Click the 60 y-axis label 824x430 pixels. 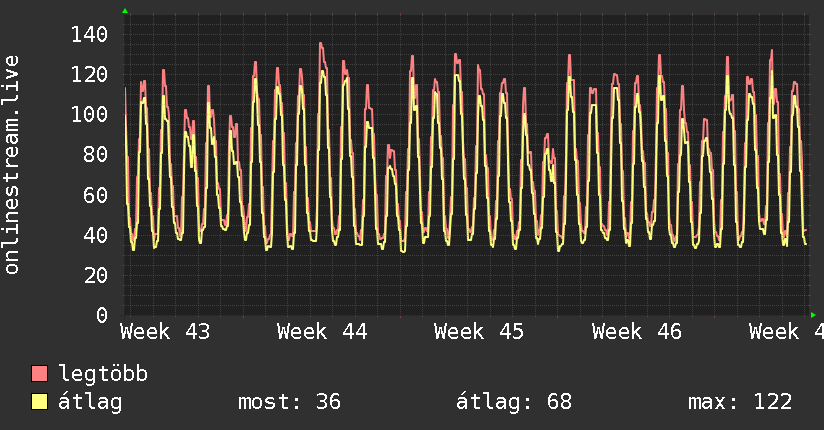pyautogui.click(x=96, y=195)
